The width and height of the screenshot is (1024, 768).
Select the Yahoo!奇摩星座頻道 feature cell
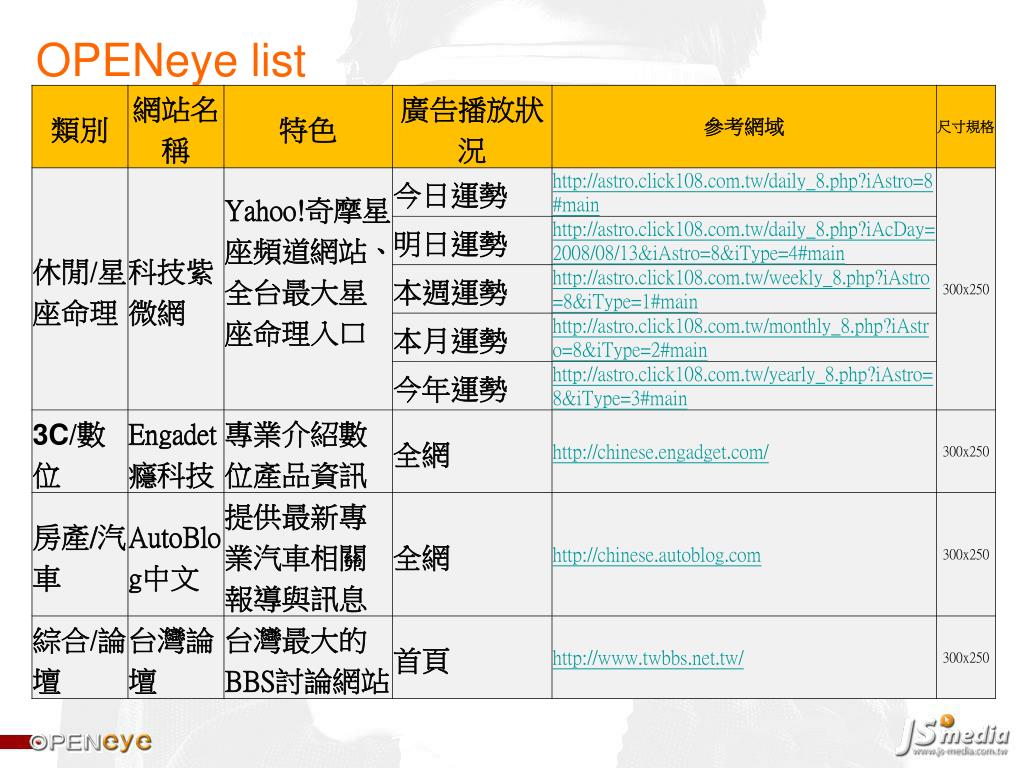coord(308,289)
